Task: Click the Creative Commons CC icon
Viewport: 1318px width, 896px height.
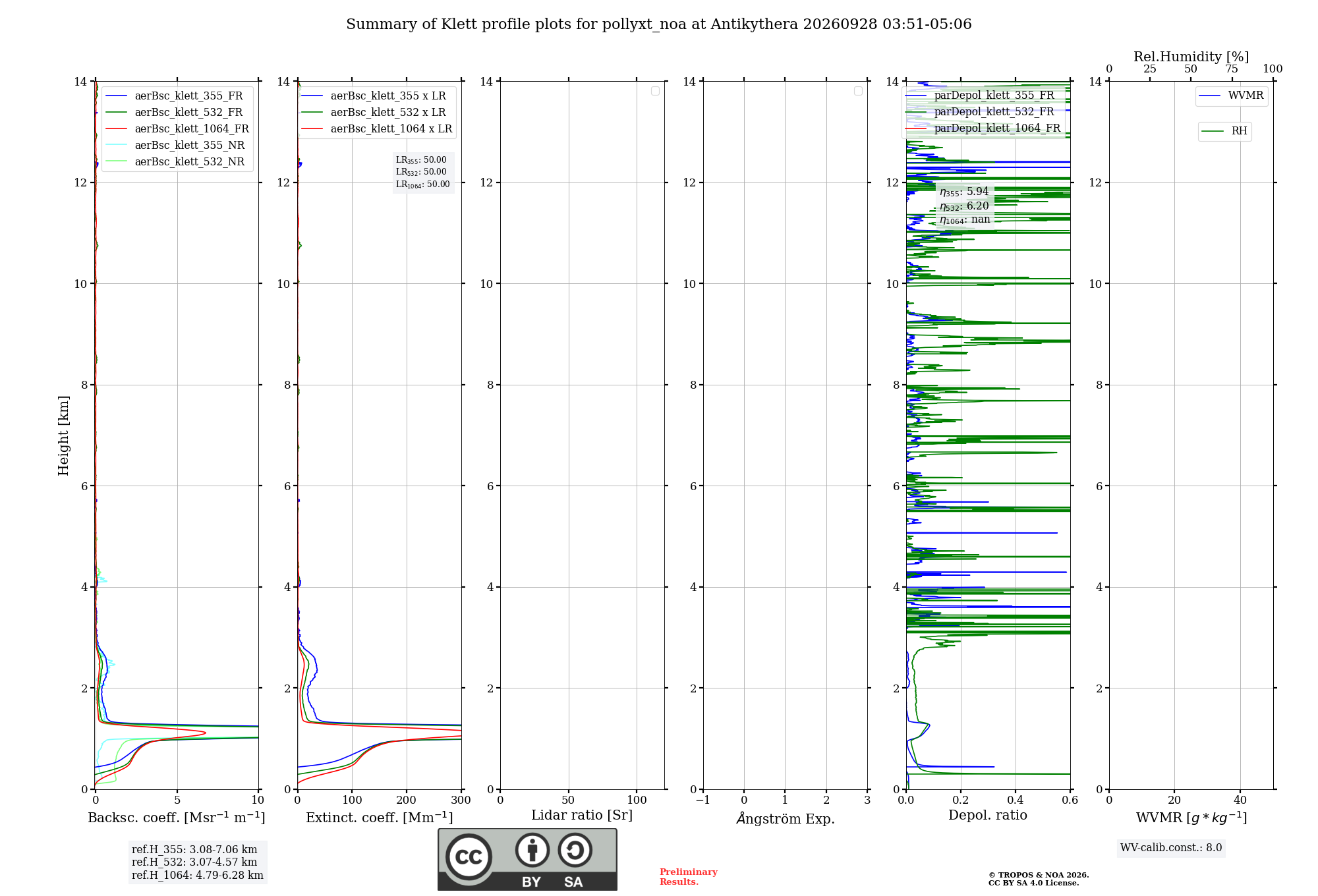Action: (x=469, y=857)
